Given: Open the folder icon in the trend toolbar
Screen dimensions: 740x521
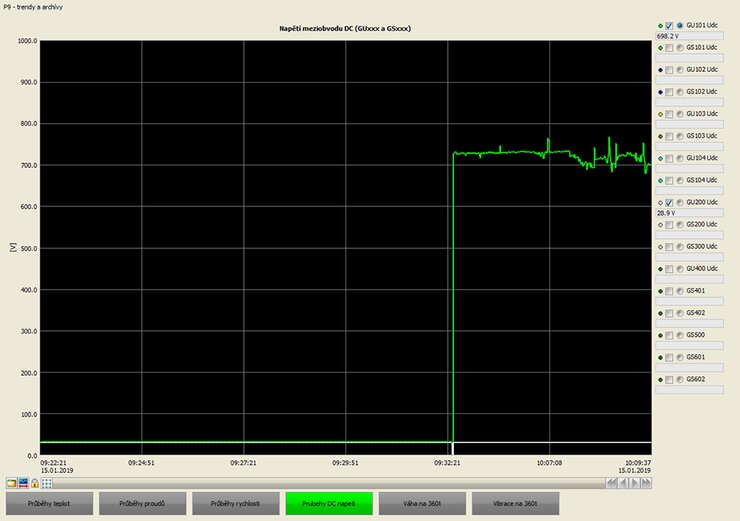Looking at the screenshot, I should point(11,483).
